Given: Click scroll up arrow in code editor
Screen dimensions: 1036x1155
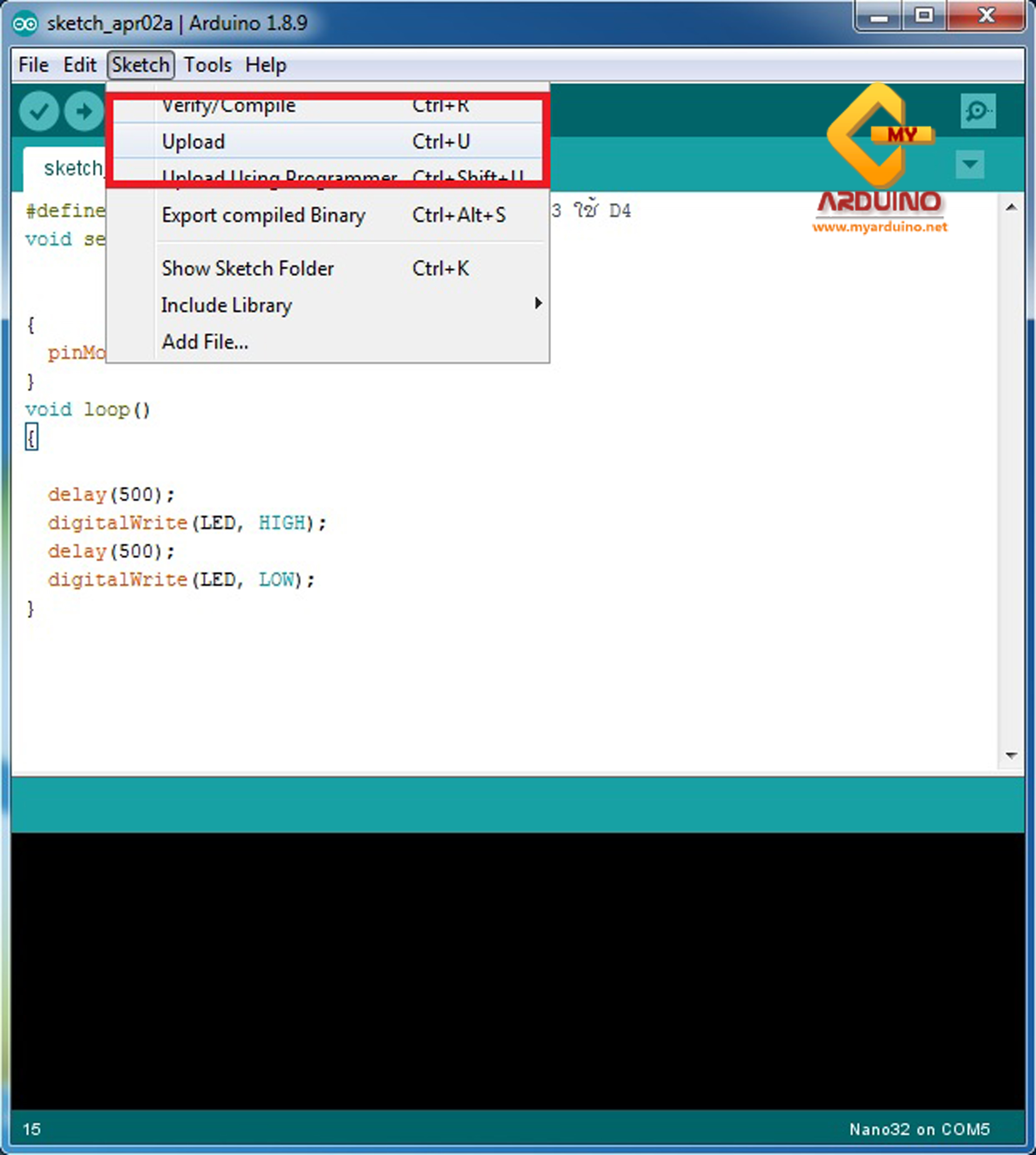Looking at the screenshot, I should (x=1011, y=208).
